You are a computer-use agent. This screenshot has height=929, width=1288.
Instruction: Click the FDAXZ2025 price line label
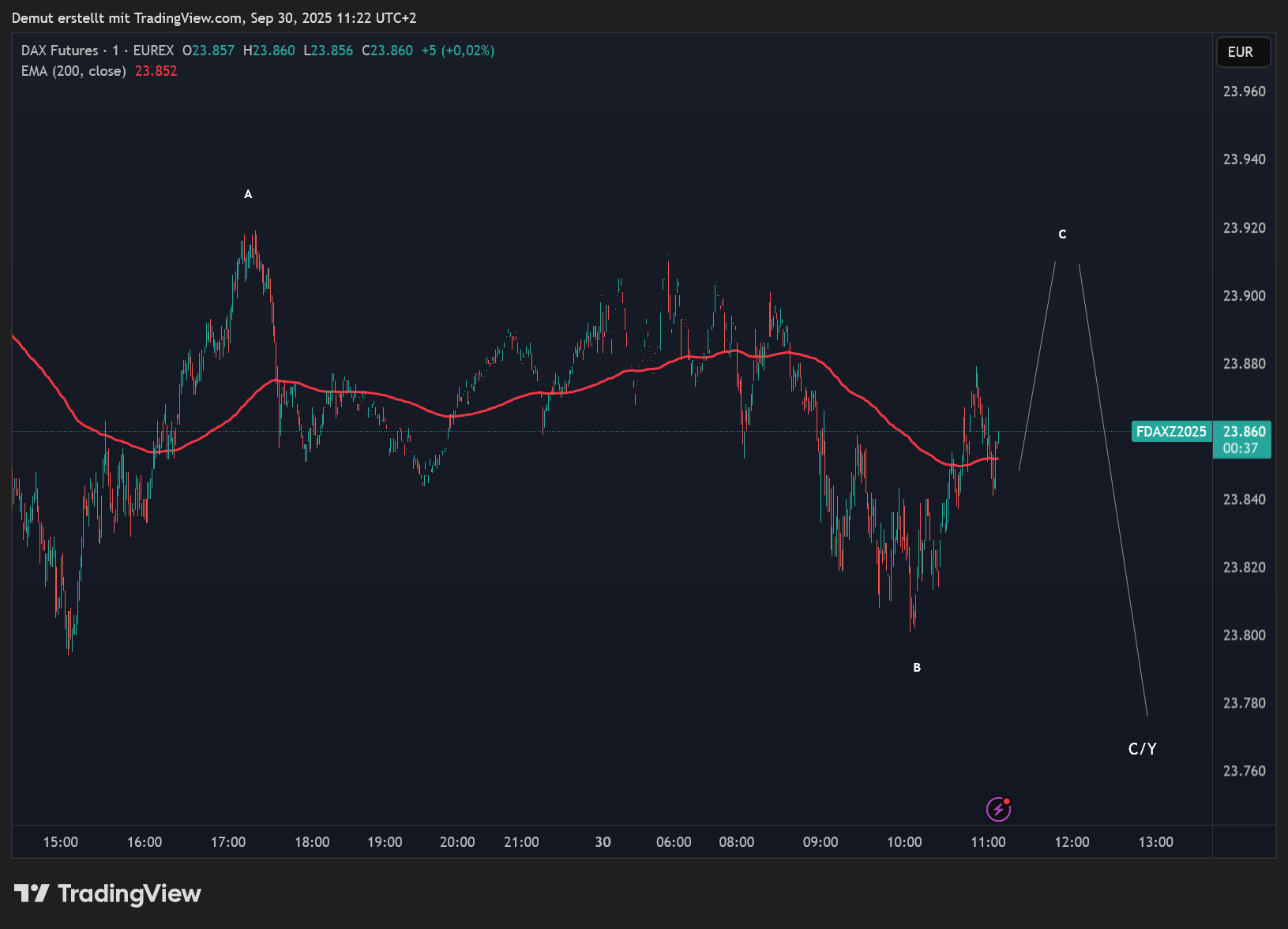pos(1170,432)
